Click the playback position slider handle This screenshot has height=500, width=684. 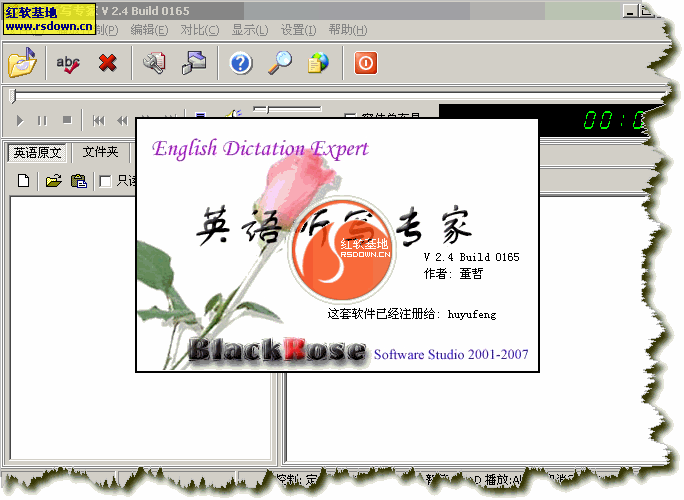click(x=12, y=96)
